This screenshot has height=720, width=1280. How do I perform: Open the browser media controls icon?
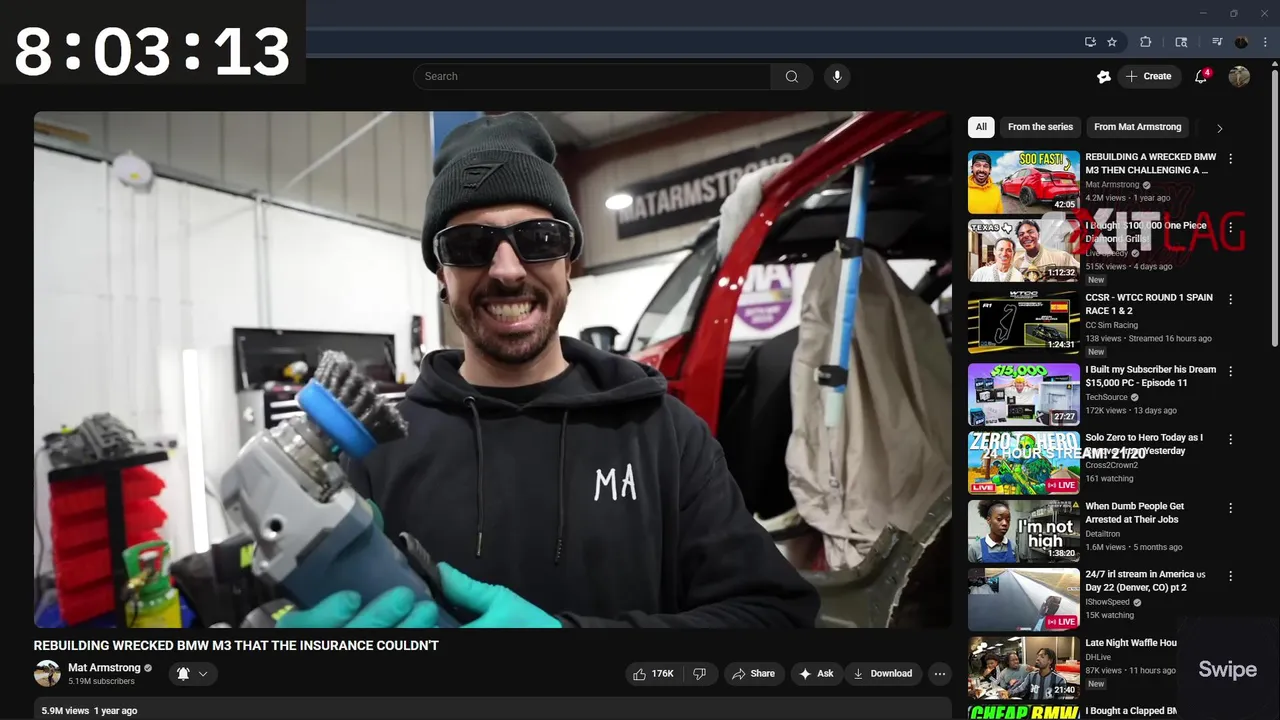pos(1217,42)
